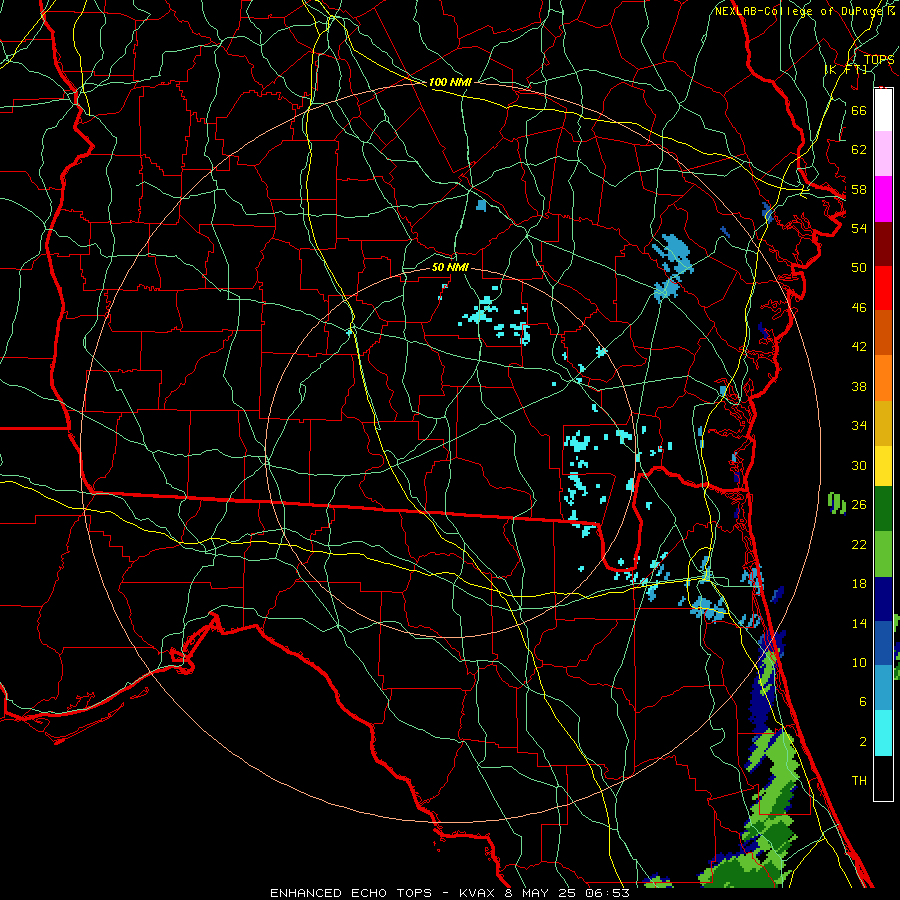Click legend value '46'
This screenshot has width=900, height=900.
click(859, 308)
